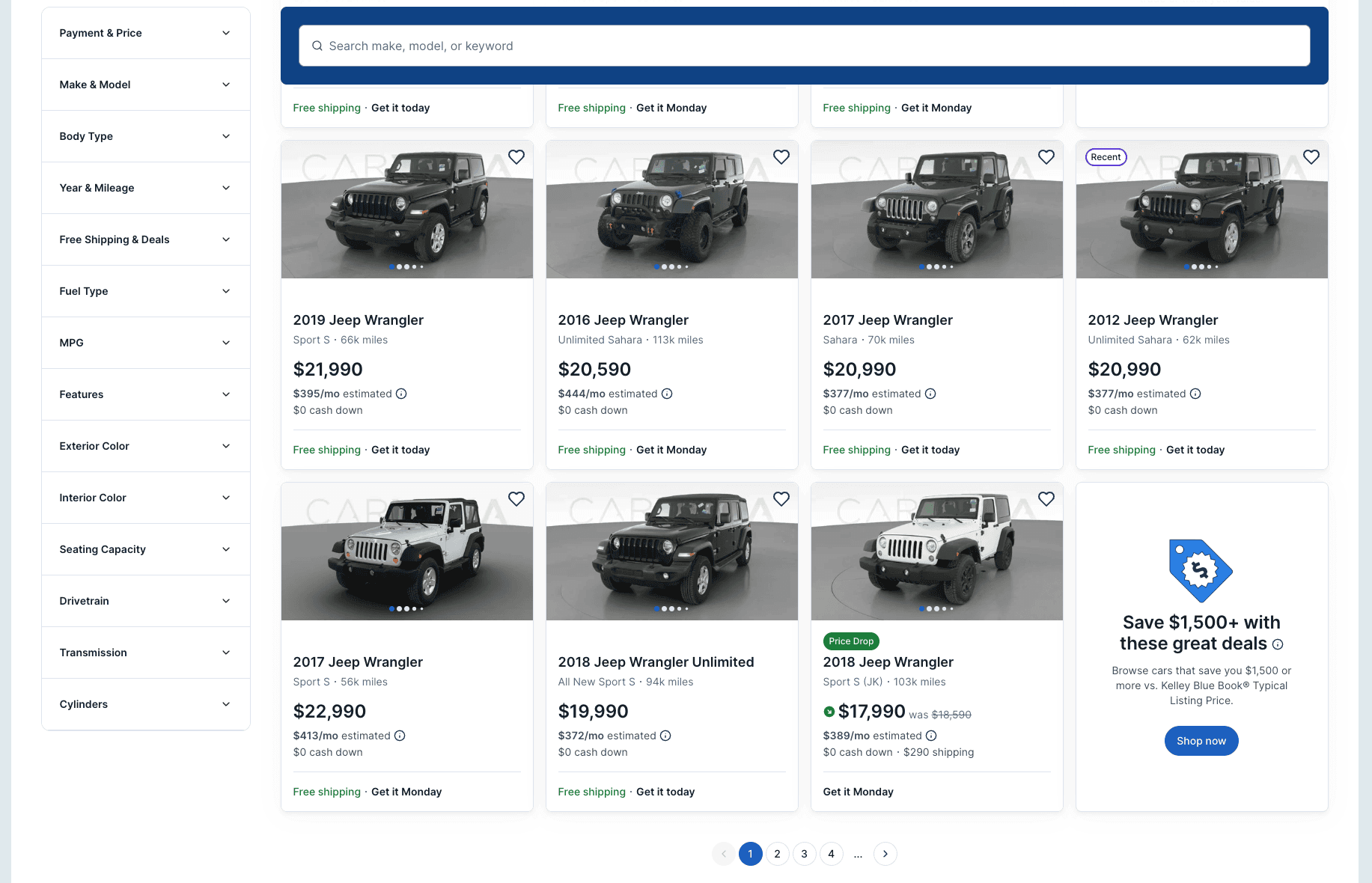
Task: Click photo of white 2018 Wrangler Sport S (JK)
Action: (937, 552)
